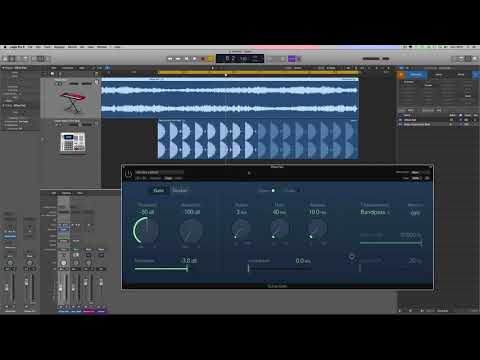Click the Release knob showing 10.0 ms
Image resolution: width=480 pixels, height=360 pixels.
(317, 230)
